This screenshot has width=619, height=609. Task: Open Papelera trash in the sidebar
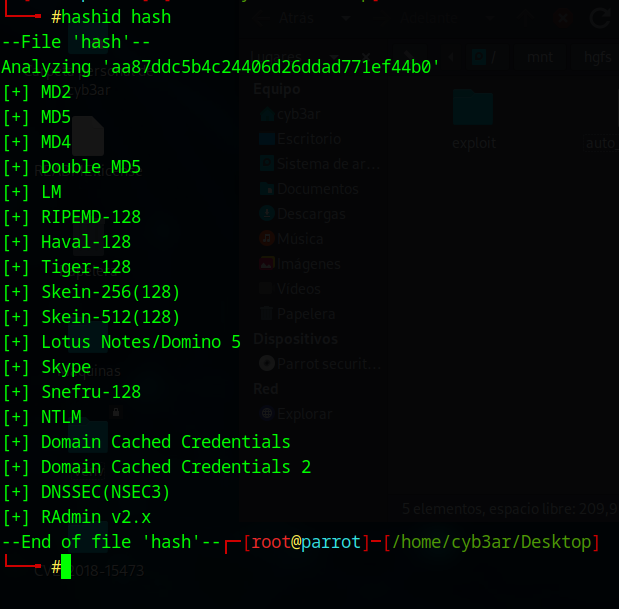305,314
